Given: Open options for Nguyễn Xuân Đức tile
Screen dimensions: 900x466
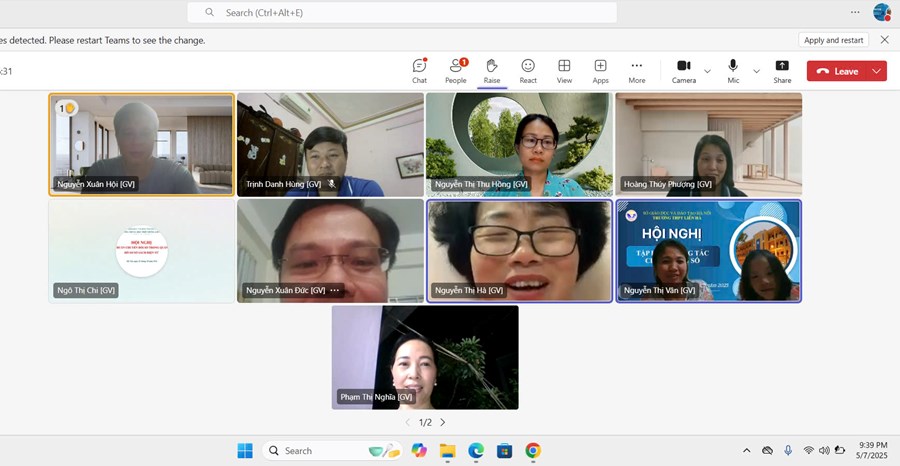Looking at the screenshot, I should coord(335,291).
